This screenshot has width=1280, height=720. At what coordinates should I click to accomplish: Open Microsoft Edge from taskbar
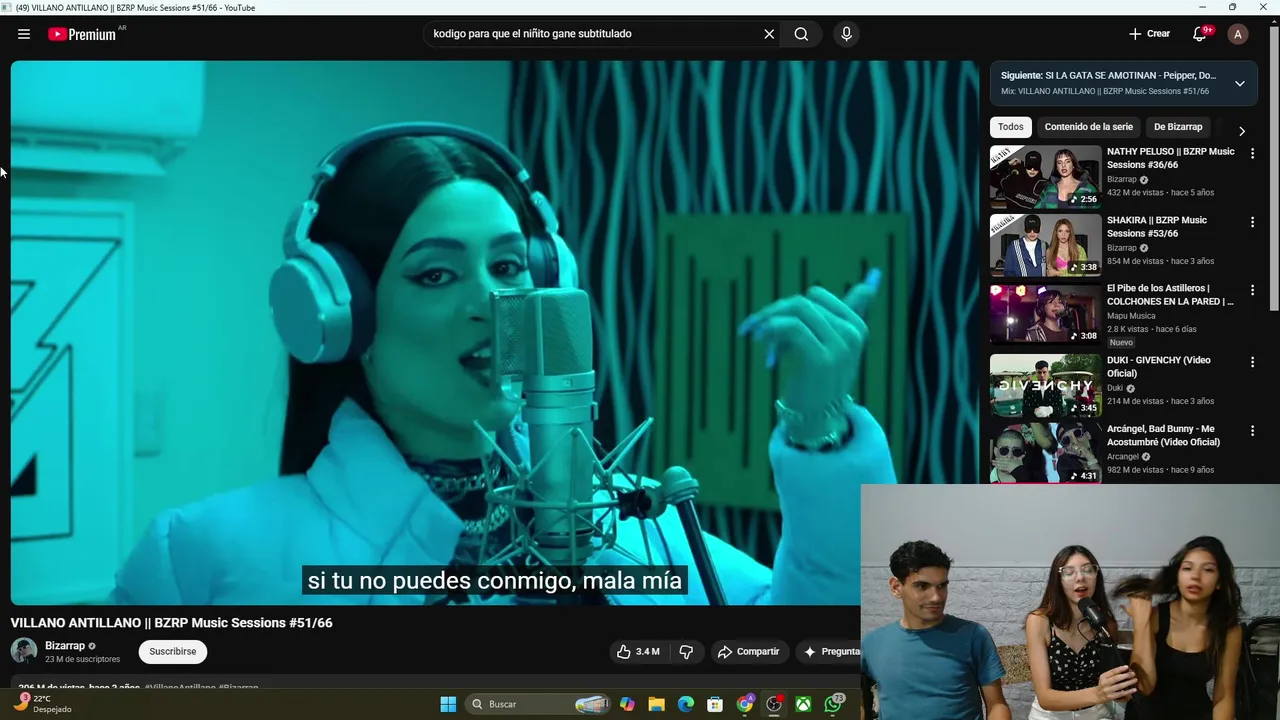(x=686, y=704)
